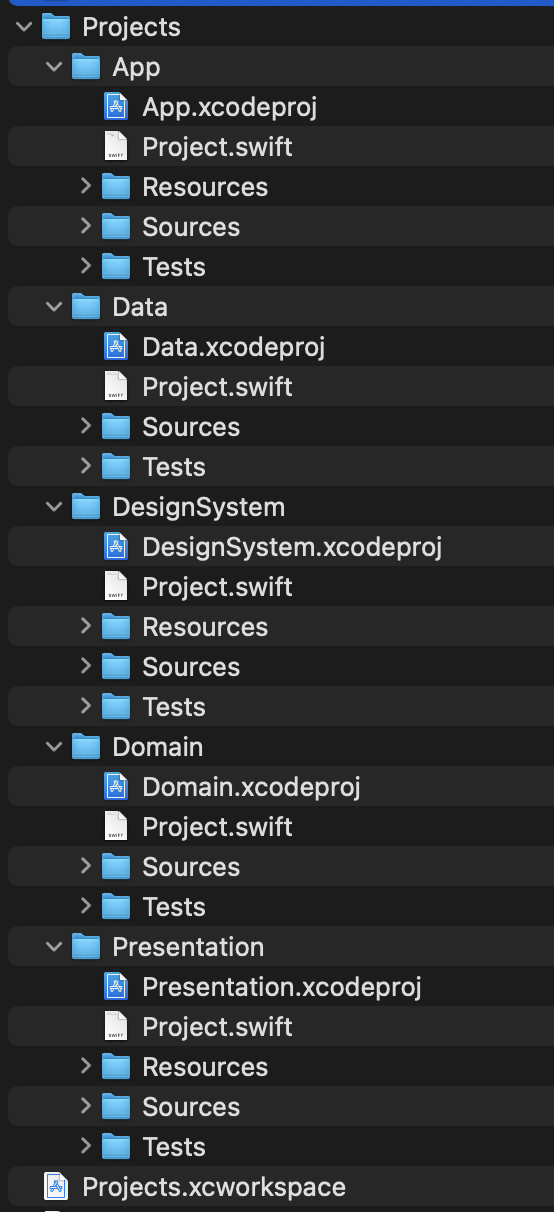554x1212 pixels.
Task: Click the App.xcodeproj Xcode project icon
Action: 117,106
